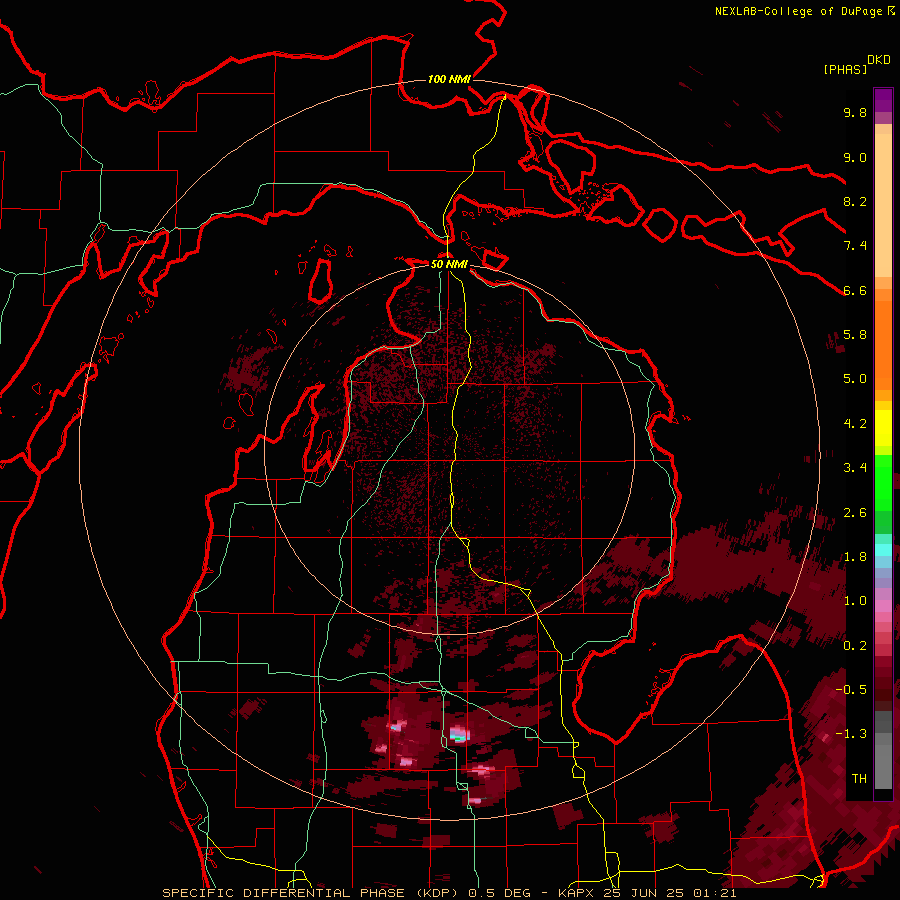Viewport: 900px width, 900px height.
Task: Pick the pink band near 1.0
Action: click(883, 606)
